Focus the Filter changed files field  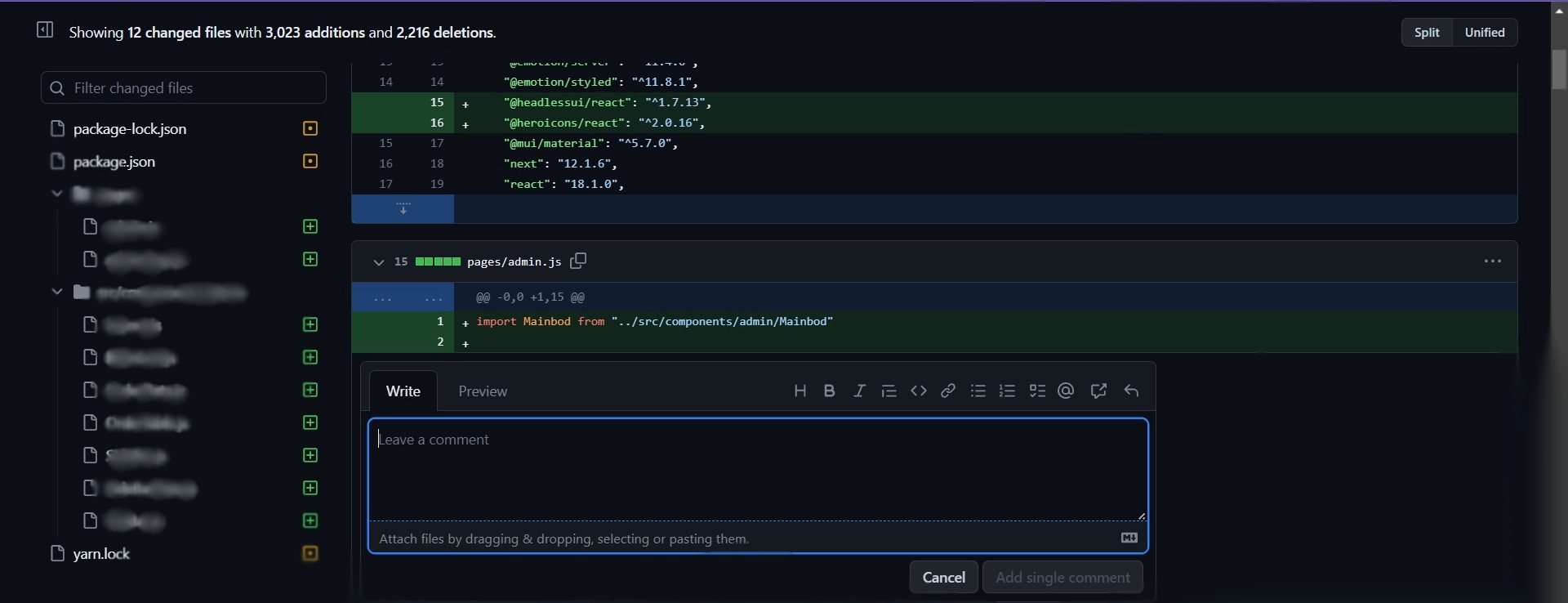[184, 88]
